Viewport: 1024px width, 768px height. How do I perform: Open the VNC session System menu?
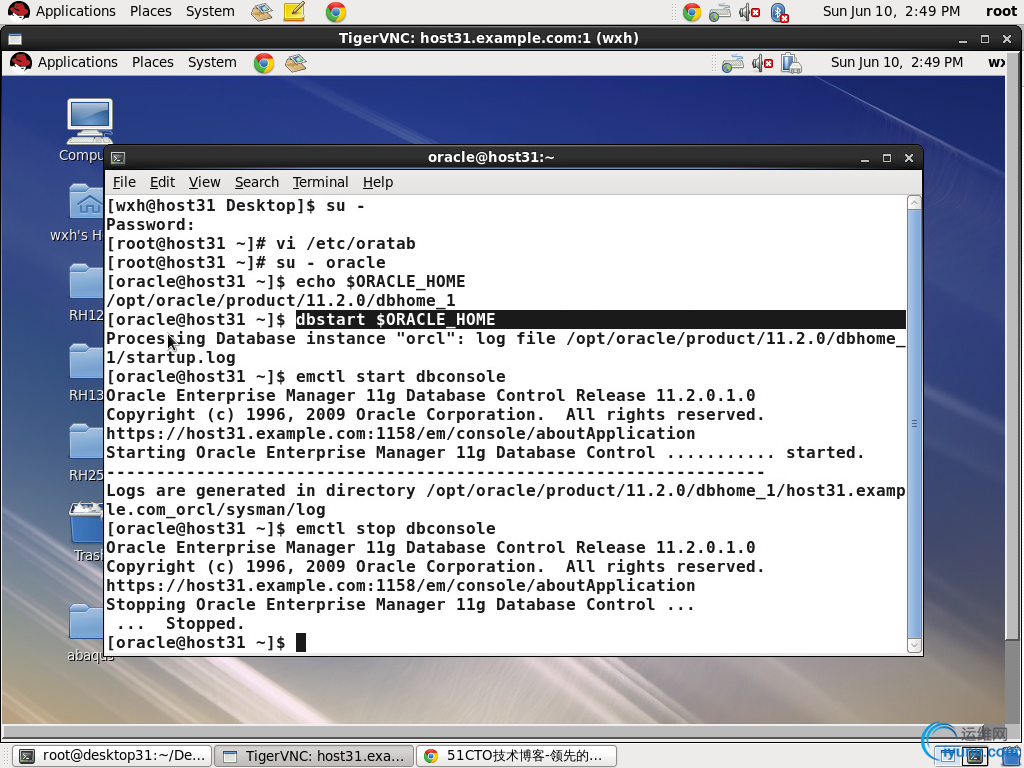click(212, 62)
